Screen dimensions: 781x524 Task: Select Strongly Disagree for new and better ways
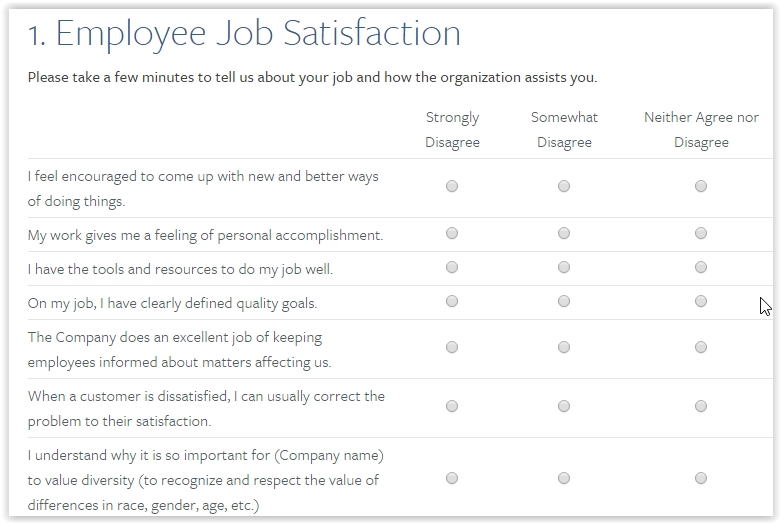(452, 186)
